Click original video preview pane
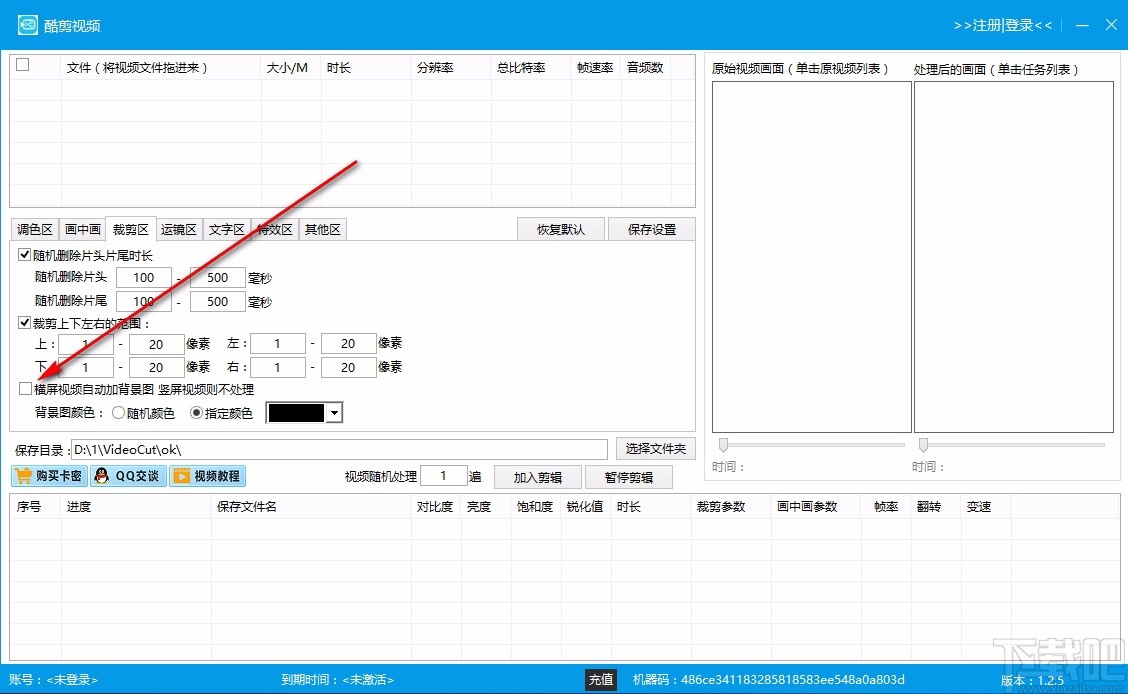This screenshot has width=1128, height=694. pyautogui.click(x=811, y=257)
